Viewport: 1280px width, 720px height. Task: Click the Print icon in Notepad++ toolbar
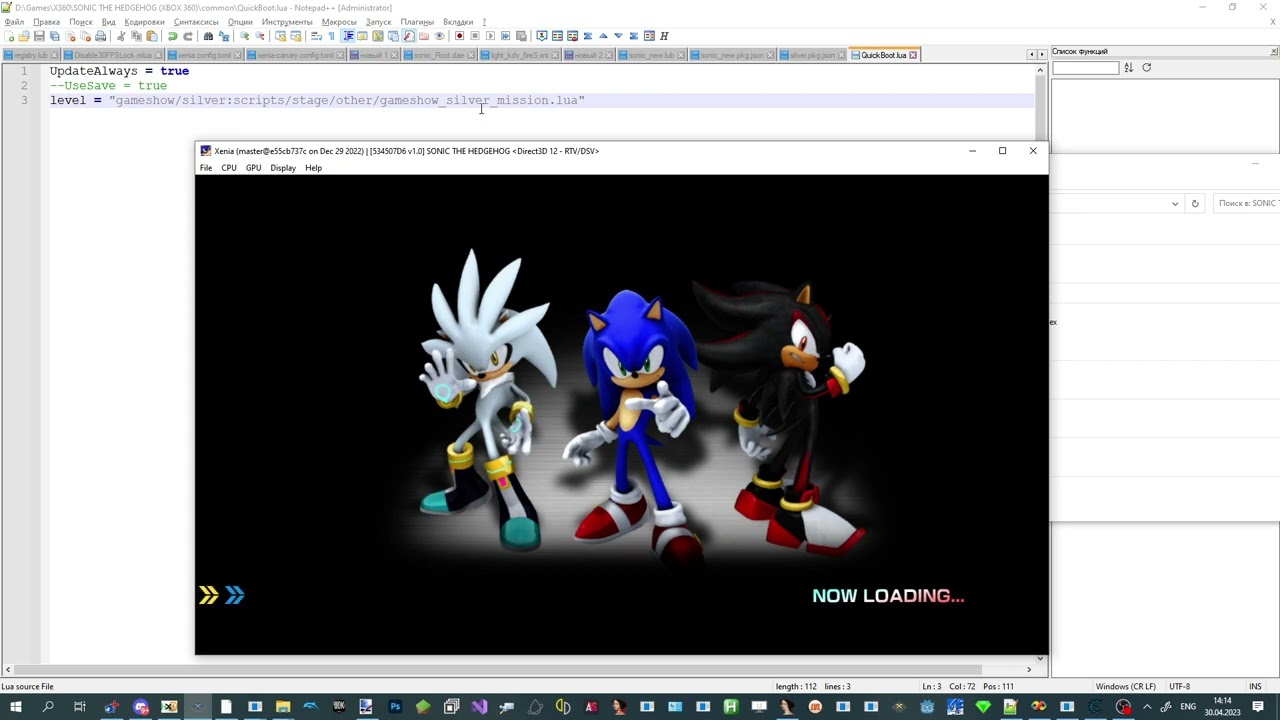pyautogui.click(x=100, y=36)
